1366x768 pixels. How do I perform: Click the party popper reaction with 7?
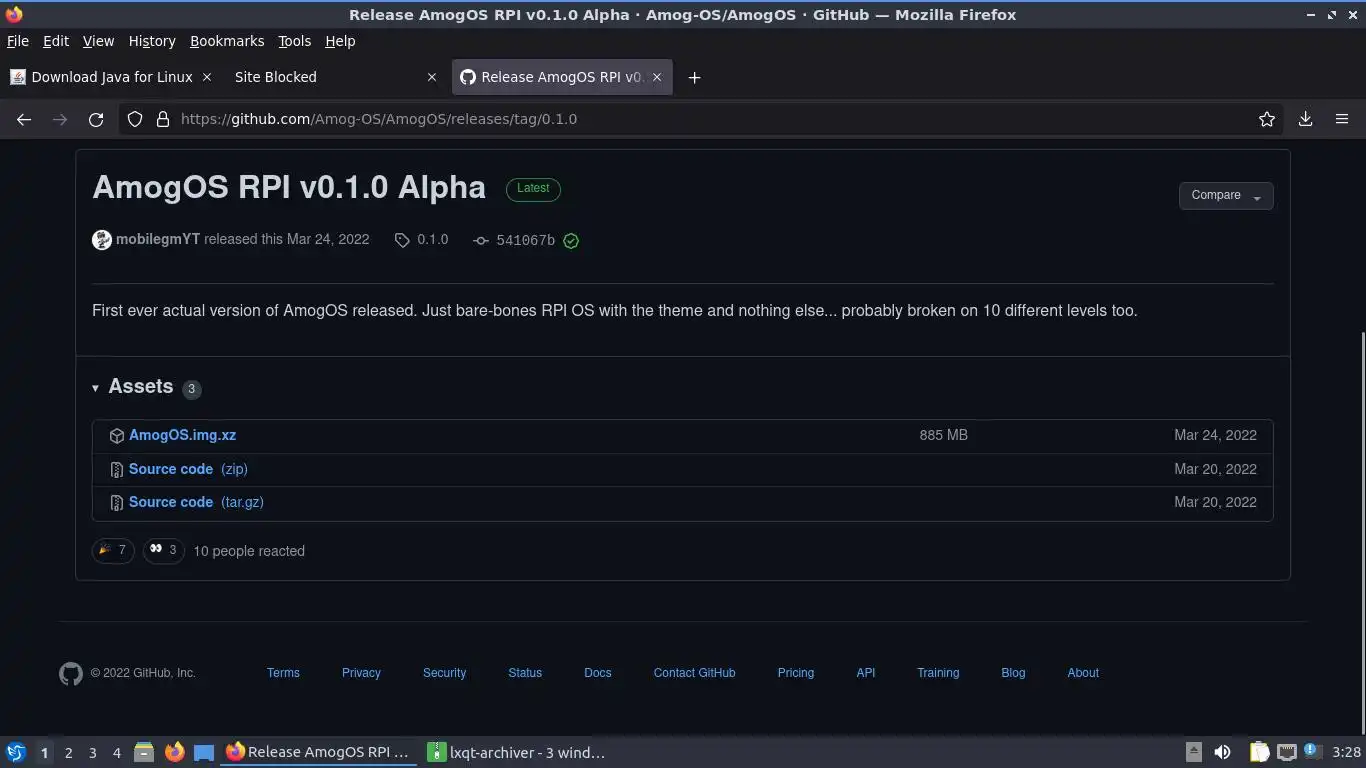coord(113,550)
